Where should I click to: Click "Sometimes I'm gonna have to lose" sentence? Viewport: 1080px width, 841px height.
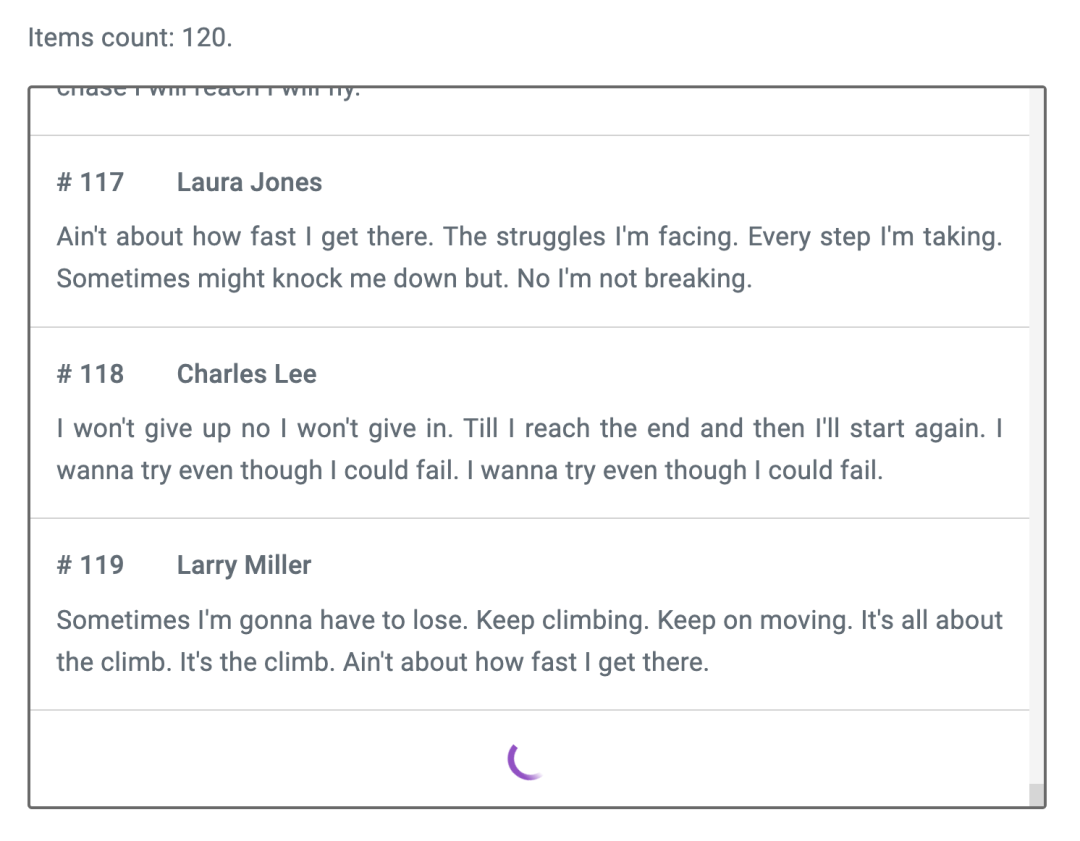[x=262, y=620]
